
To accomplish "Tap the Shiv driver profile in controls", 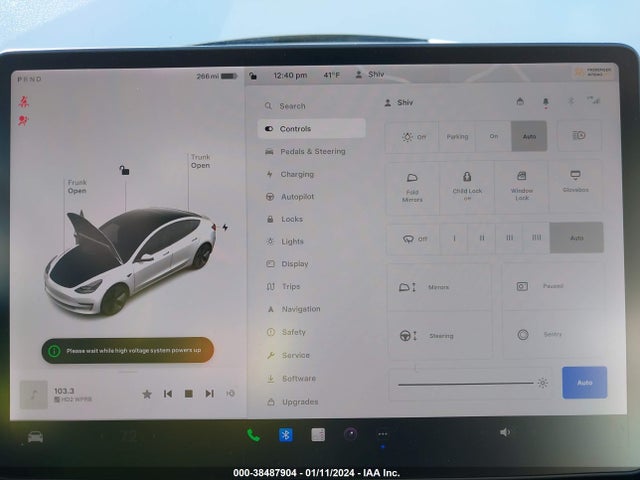I will (399, 103).
